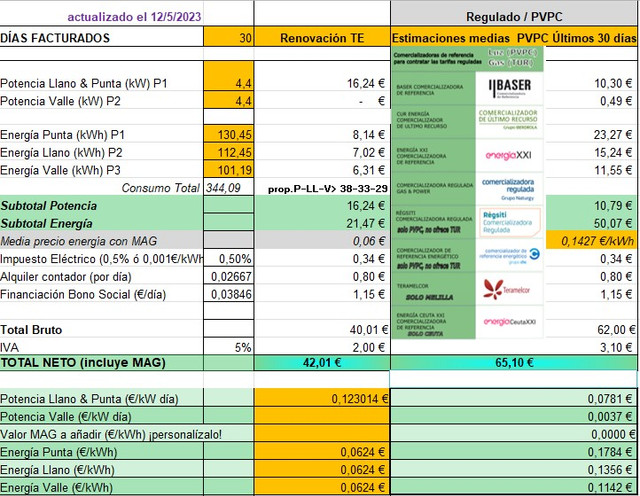Click the Estimaciones medias PVPC header cell
Image resolution: width=640 pixels, height=496 pixels.
(x=514, y=38)
